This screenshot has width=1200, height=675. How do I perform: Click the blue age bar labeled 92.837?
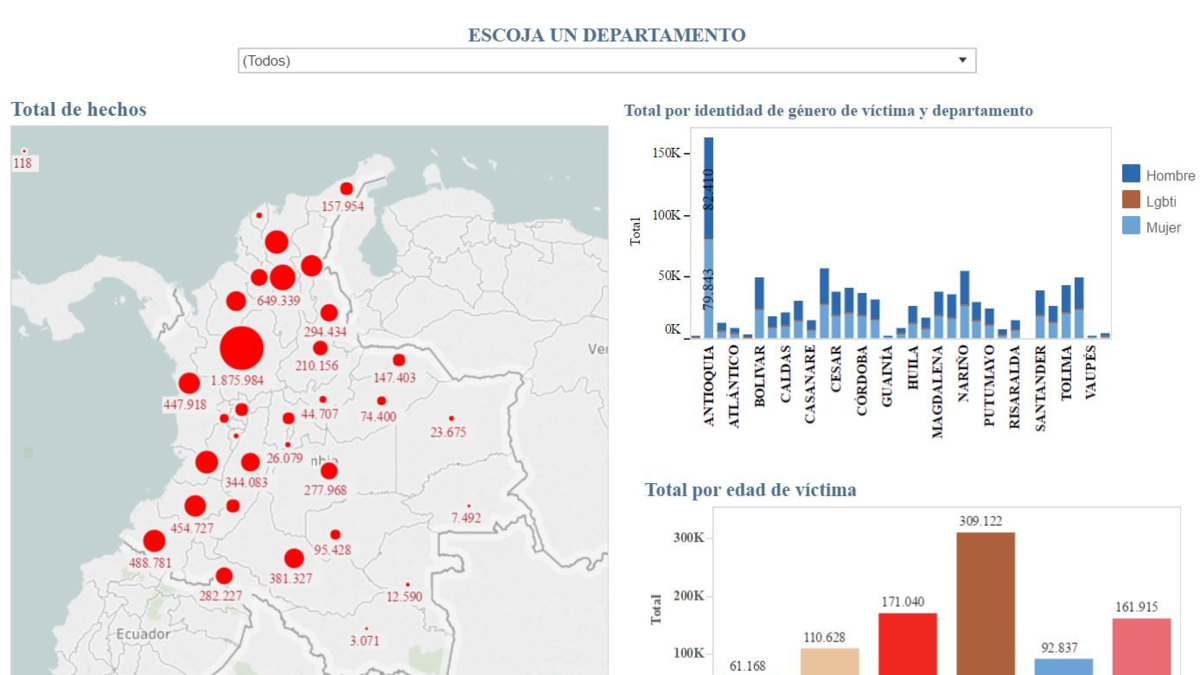[x=1063, y=666]
